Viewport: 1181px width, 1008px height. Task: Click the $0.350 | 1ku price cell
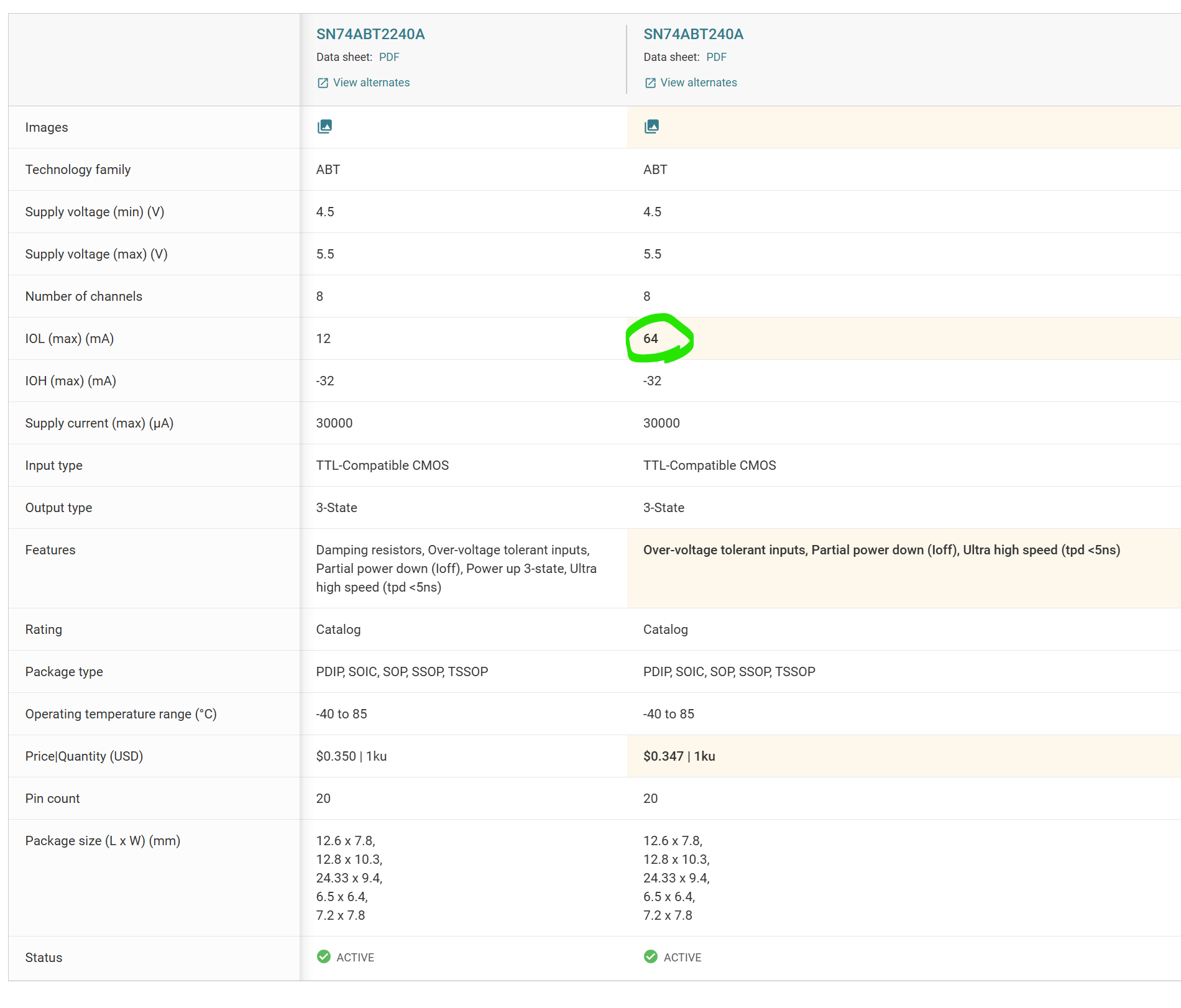click(x=351, y=756)
